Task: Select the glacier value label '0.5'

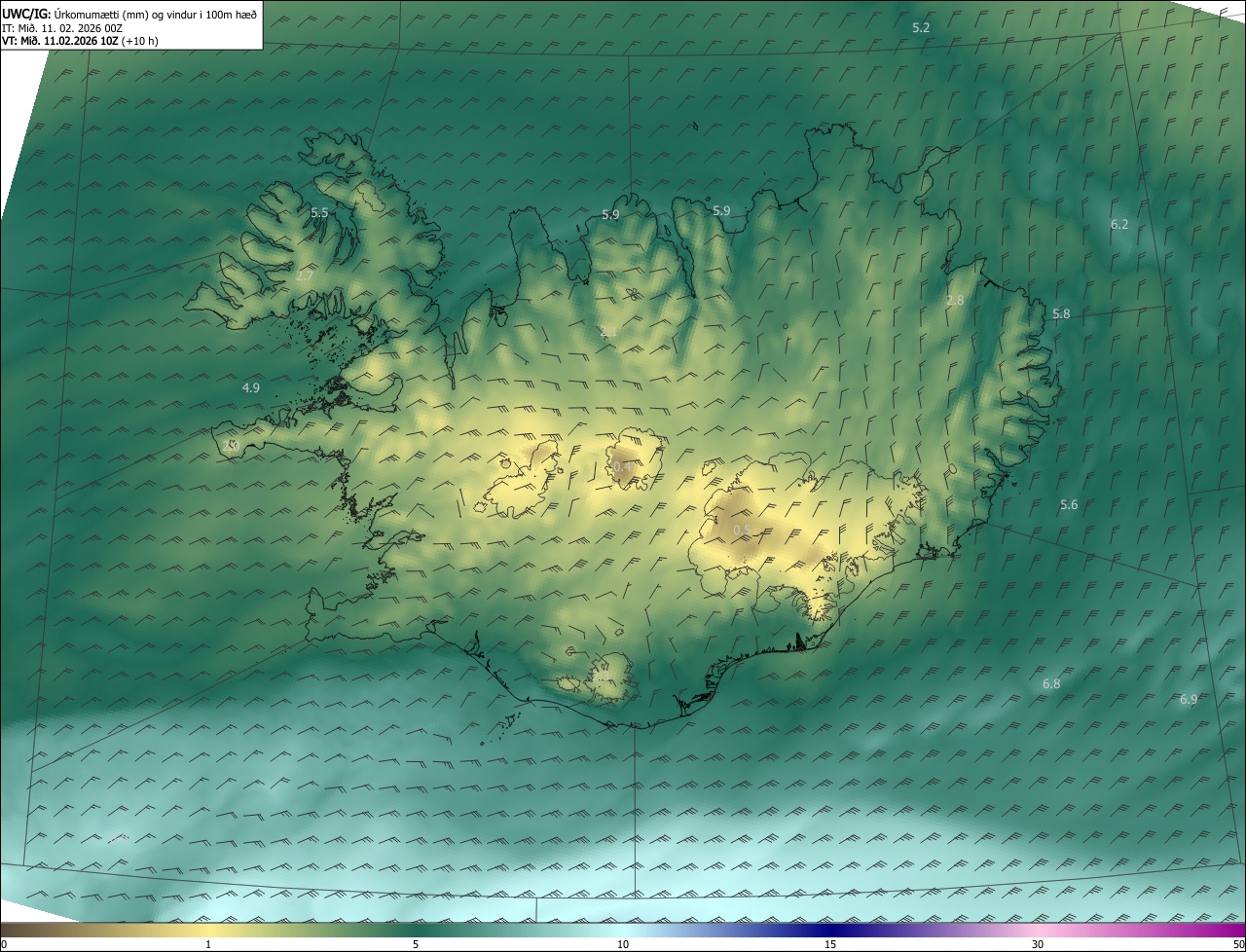Action: (742, 530)
